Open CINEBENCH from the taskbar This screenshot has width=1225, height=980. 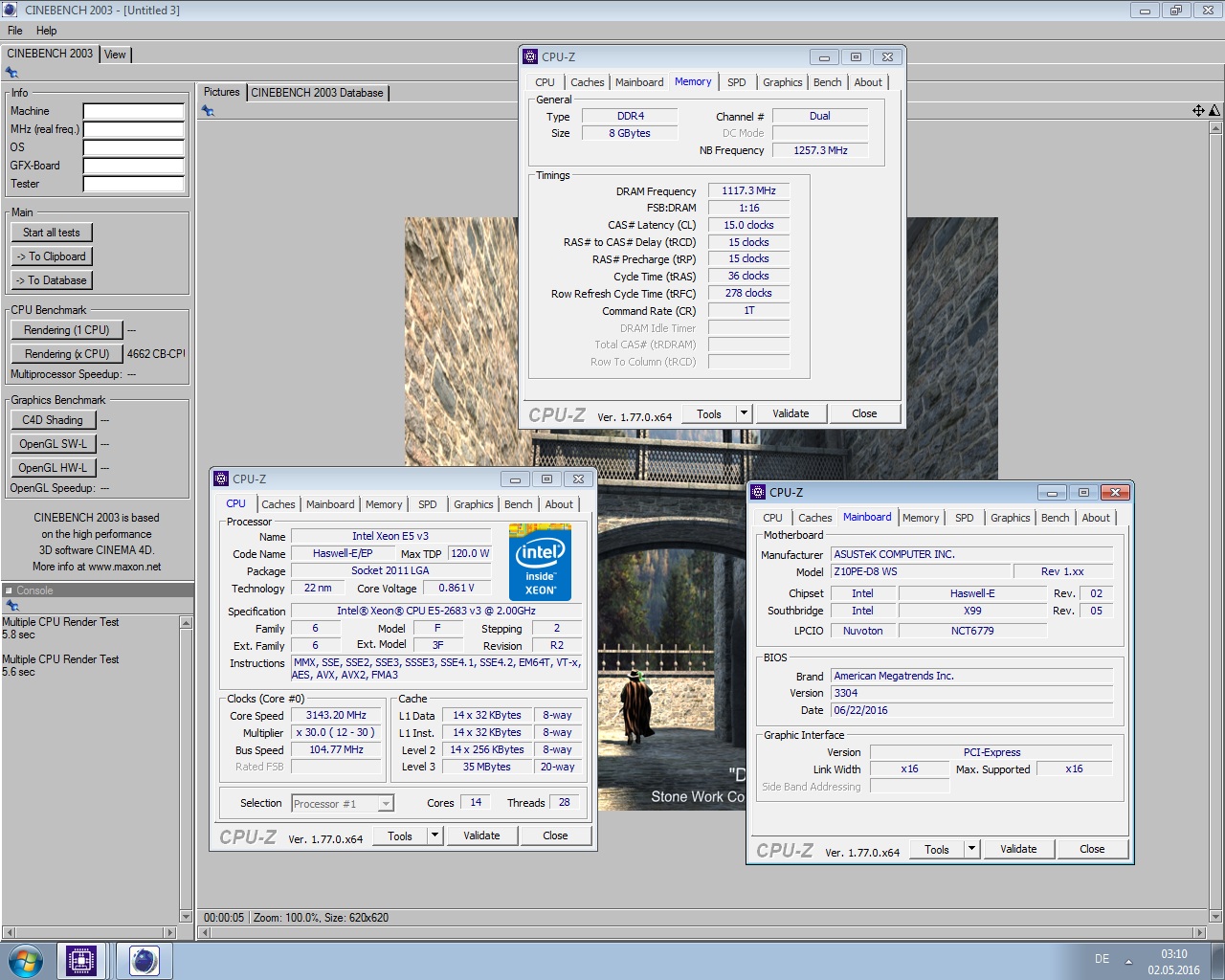144,961
